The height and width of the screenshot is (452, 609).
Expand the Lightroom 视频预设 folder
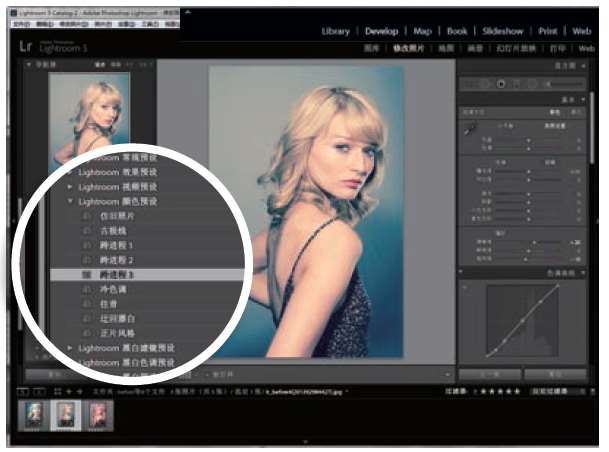[70, 186]
